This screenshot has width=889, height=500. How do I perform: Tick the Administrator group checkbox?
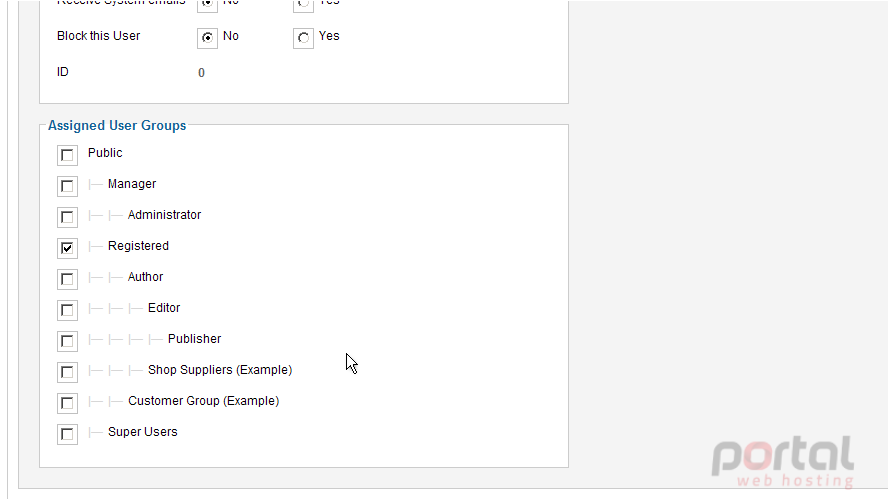(x=67, y=217)
